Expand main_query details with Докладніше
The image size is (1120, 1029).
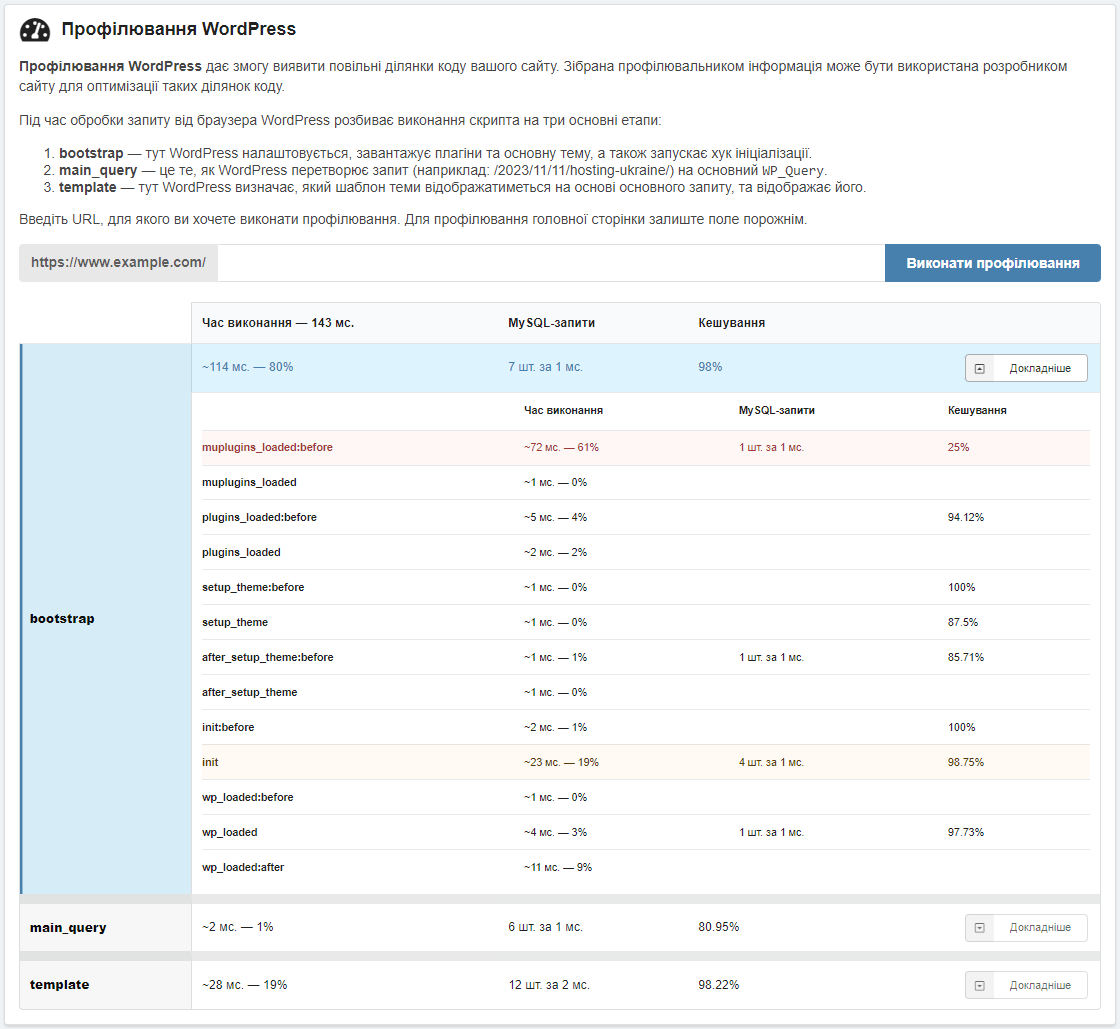pos(1026,928)
